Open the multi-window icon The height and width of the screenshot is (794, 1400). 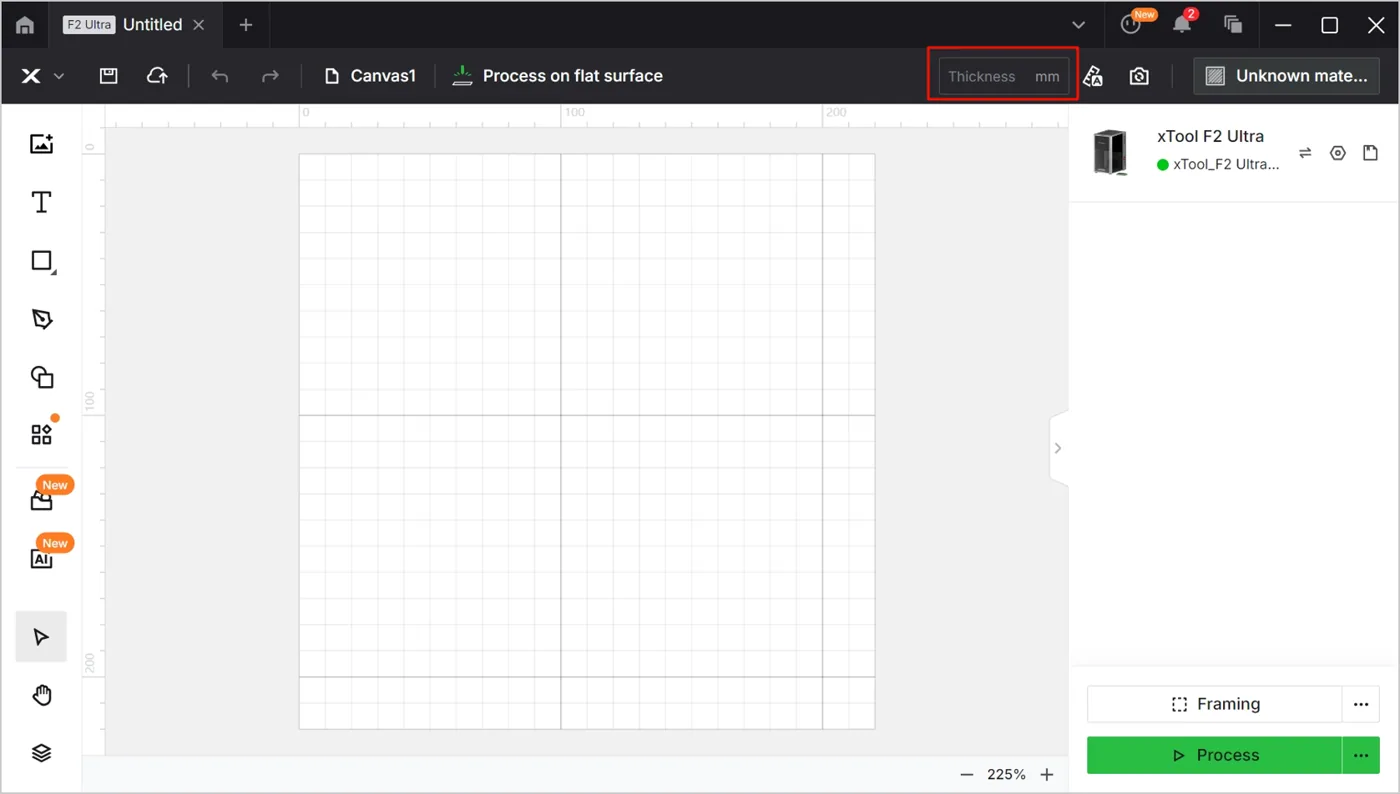click(x=1233, y=25)
